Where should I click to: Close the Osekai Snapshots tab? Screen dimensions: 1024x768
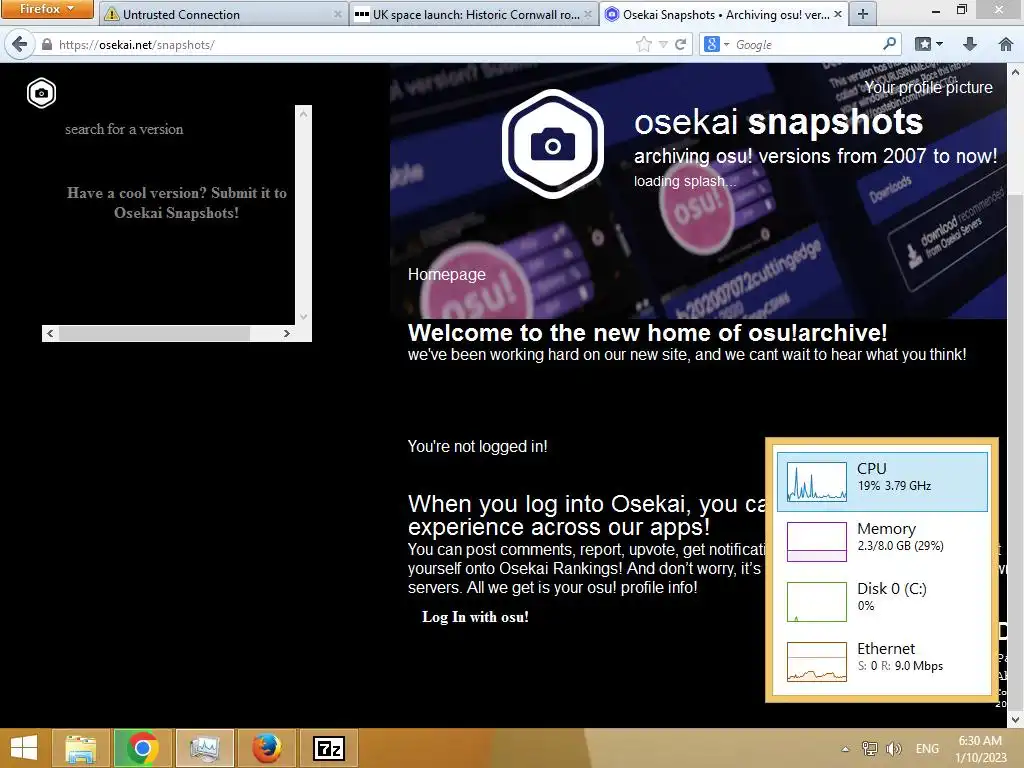coord(838,14)
